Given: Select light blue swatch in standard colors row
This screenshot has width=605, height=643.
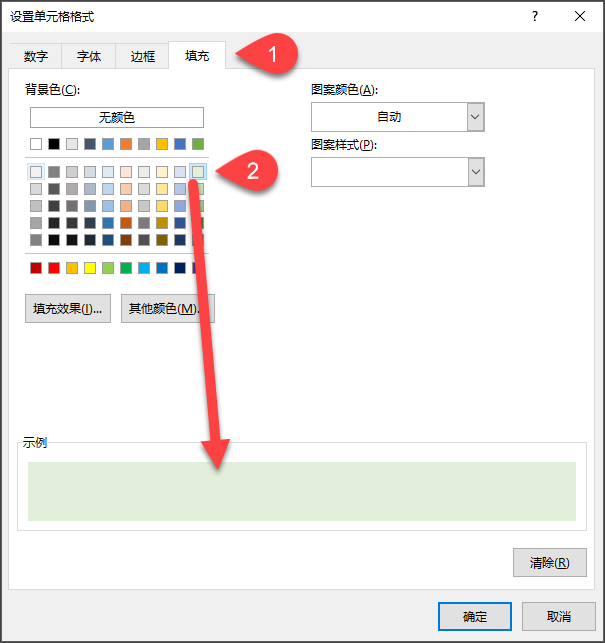Looking at the screenshot, I should [x=144, y=268].
